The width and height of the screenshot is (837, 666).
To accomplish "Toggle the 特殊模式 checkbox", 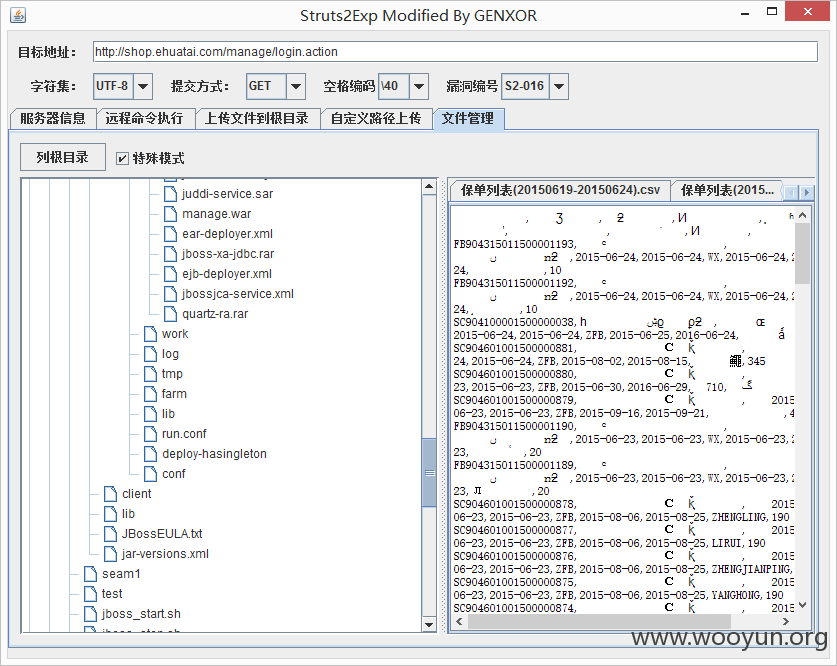I will coord(122,158).
